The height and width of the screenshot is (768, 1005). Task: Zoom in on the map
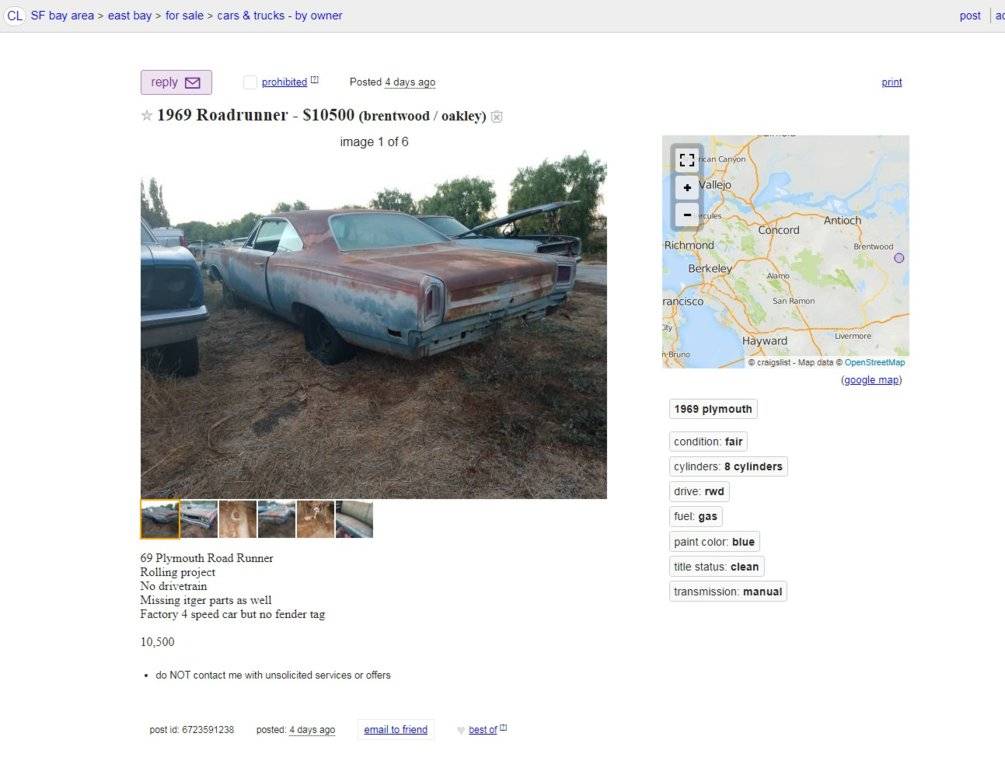point(687,188)
